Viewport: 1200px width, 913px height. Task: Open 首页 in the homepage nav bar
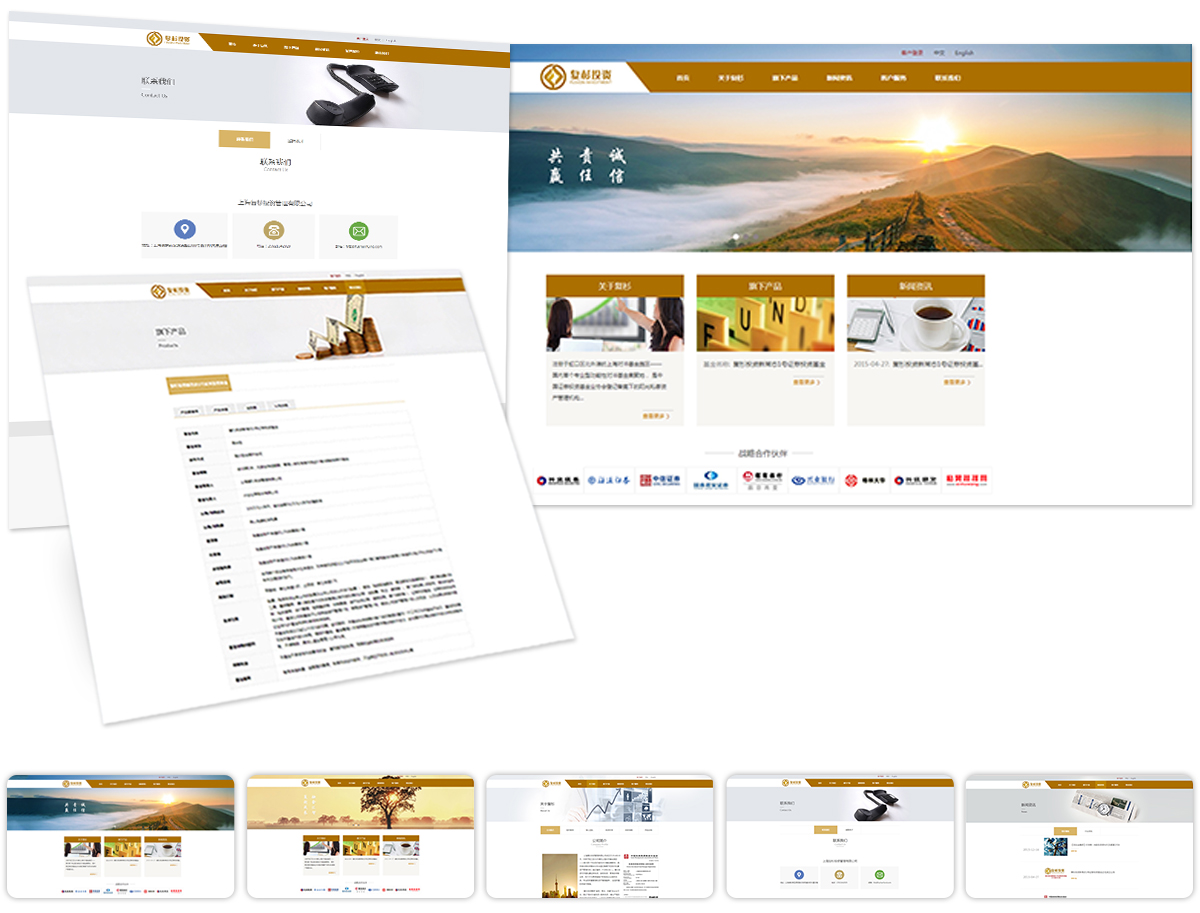[x=683, y=78]
